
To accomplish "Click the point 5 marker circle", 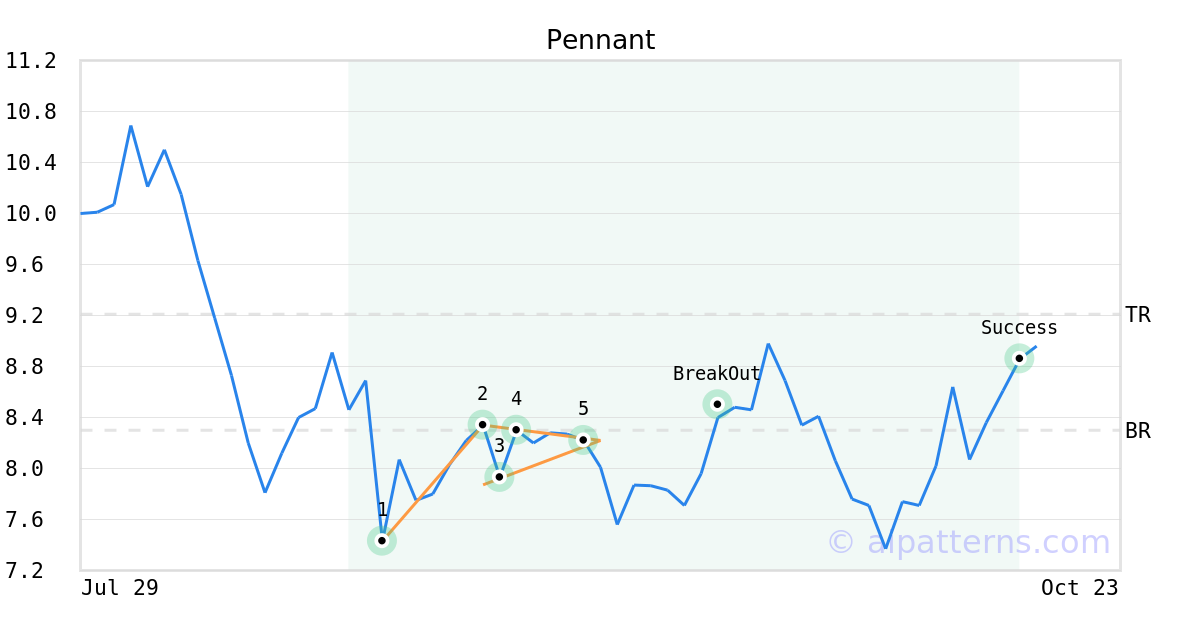I will [x=583, y=439].
